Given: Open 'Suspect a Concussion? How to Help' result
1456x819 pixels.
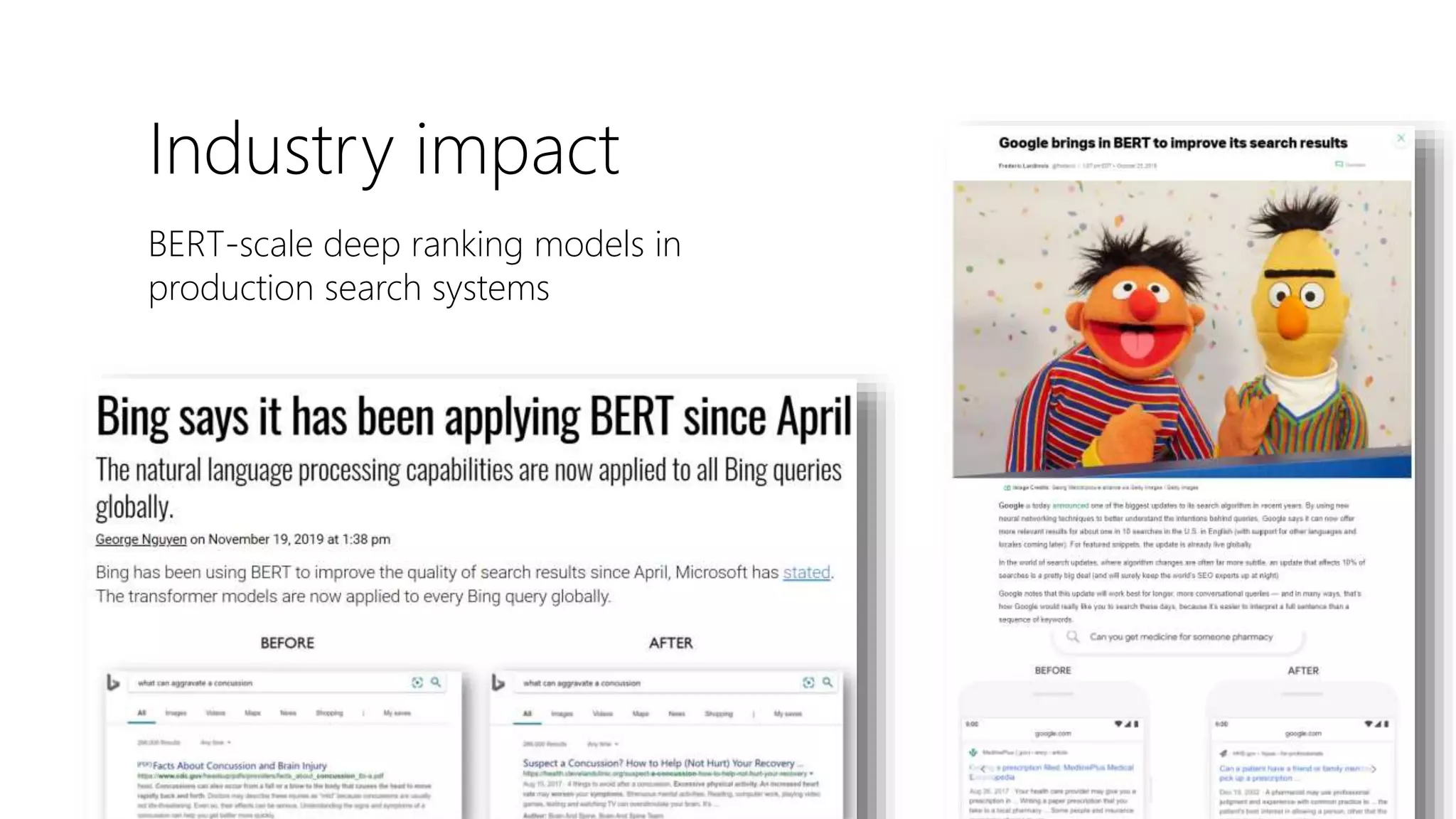Looking at the screenshot, I should 663,763.
